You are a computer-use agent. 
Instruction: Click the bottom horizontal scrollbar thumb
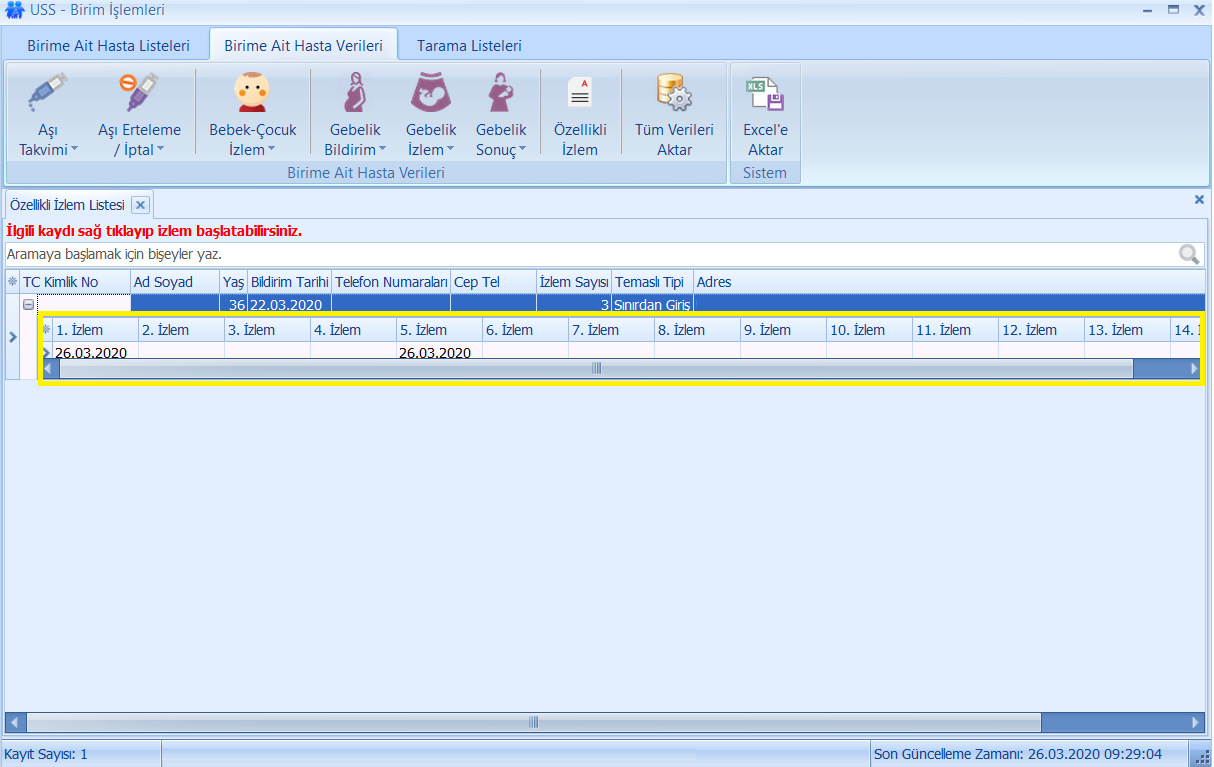pyautogui.click(x=533, y=722)
